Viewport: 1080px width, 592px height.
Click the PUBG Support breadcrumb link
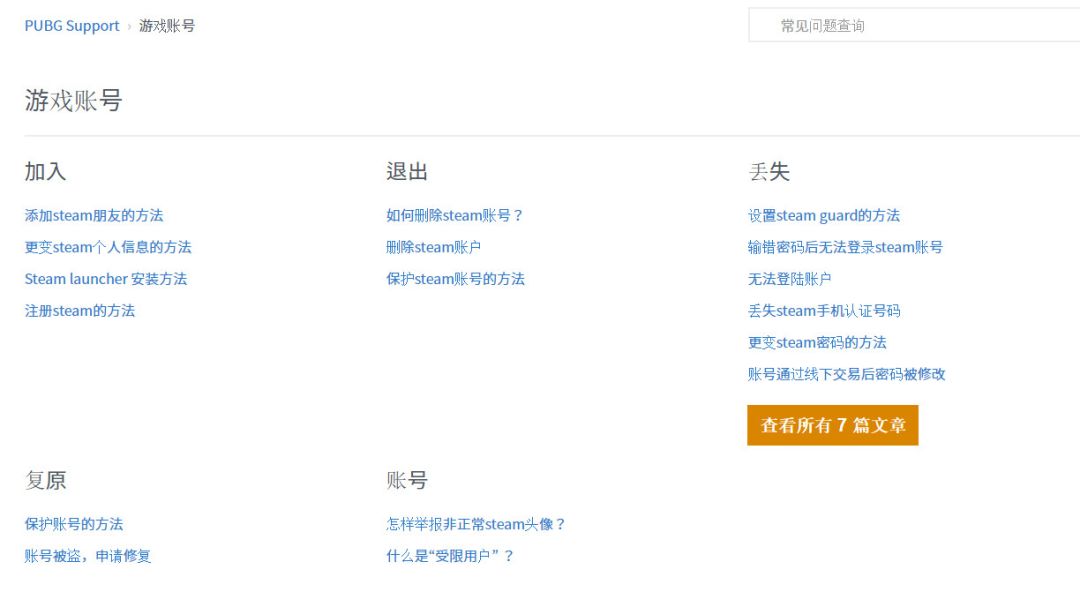[72, 26]
